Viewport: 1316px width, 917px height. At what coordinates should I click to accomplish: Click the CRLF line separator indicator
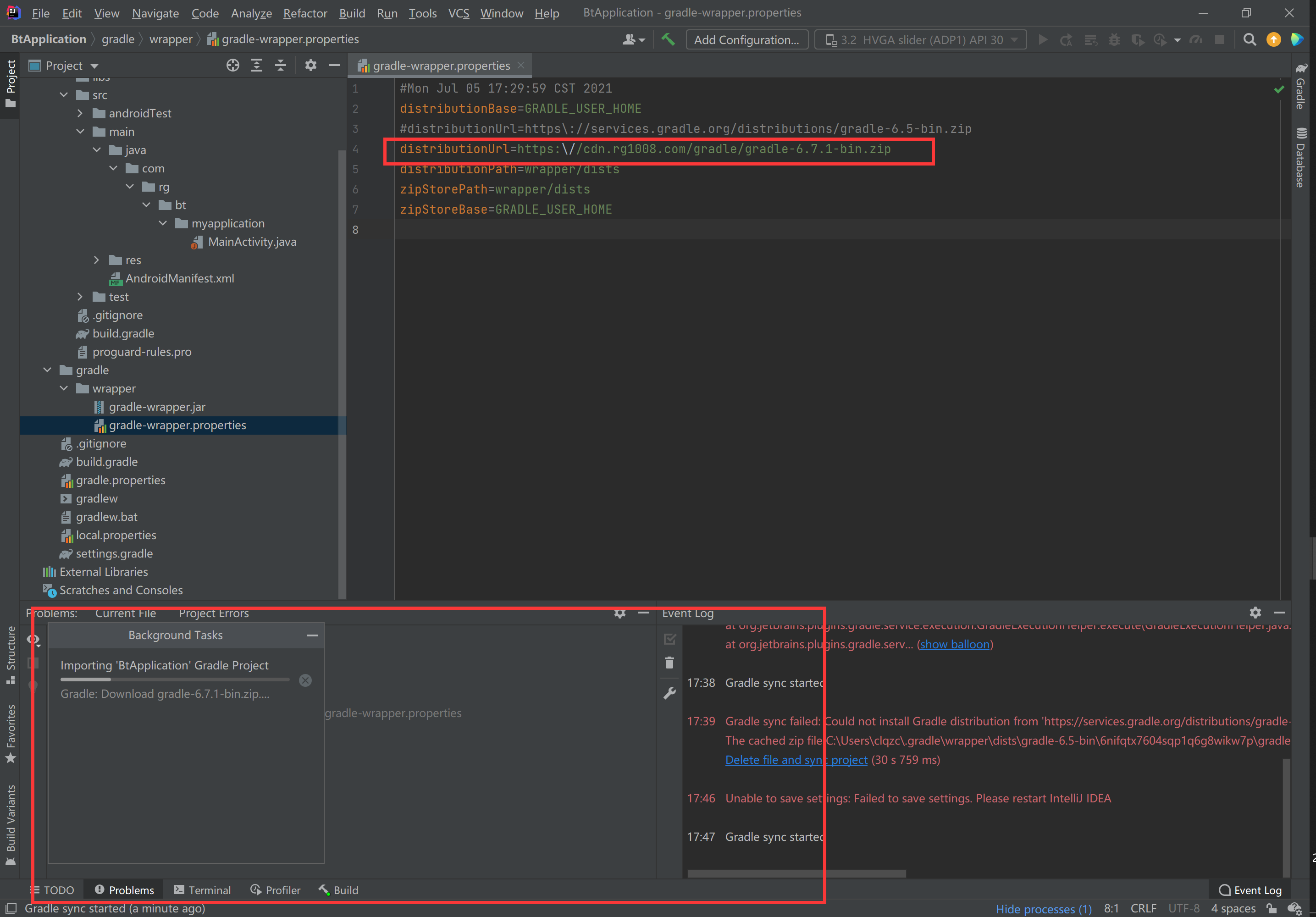pyautogui.click(x=1143, y=908)
